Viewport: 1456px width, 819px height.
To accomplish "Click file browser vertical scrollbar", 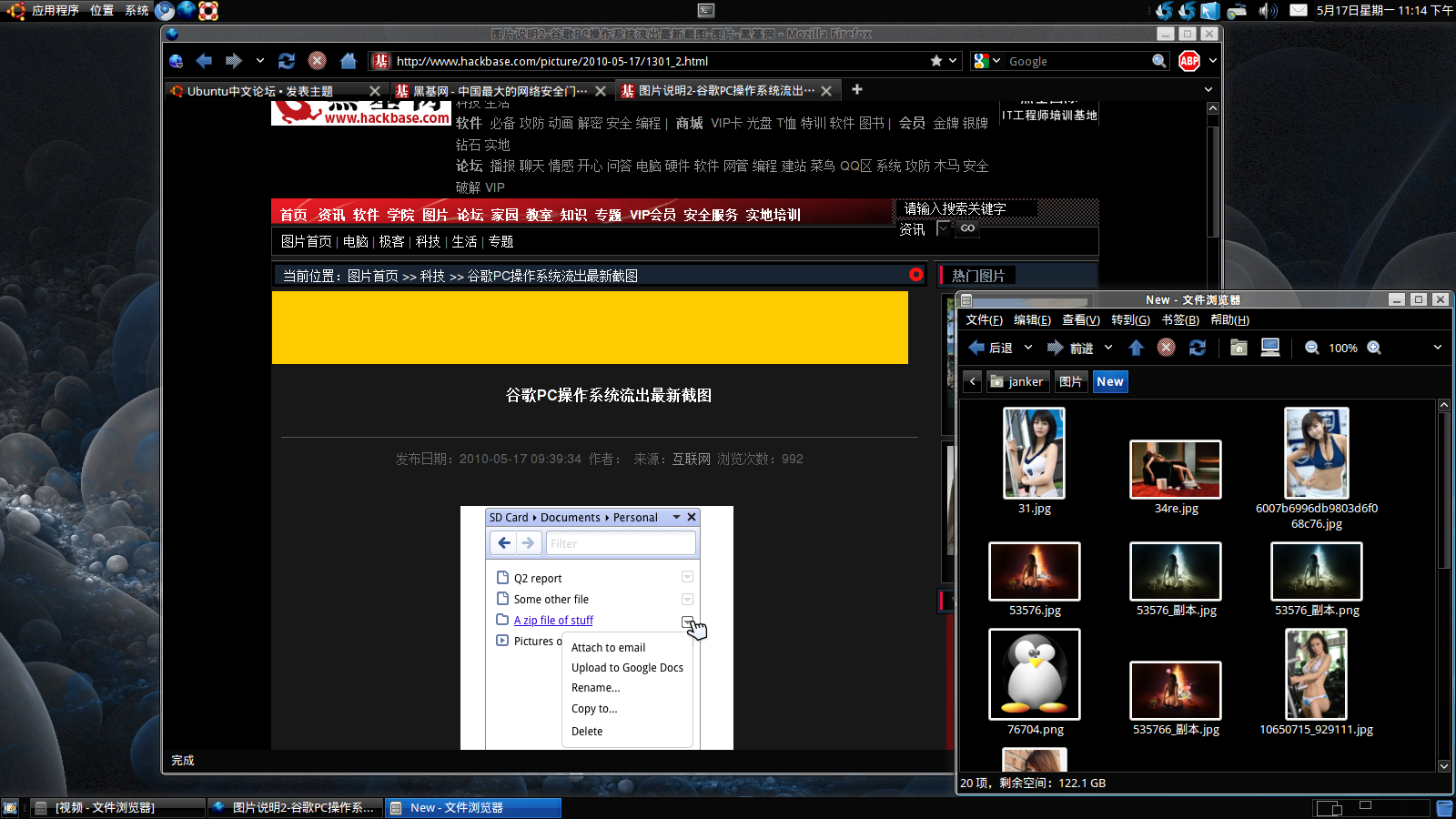I will tap(1444, 491).
